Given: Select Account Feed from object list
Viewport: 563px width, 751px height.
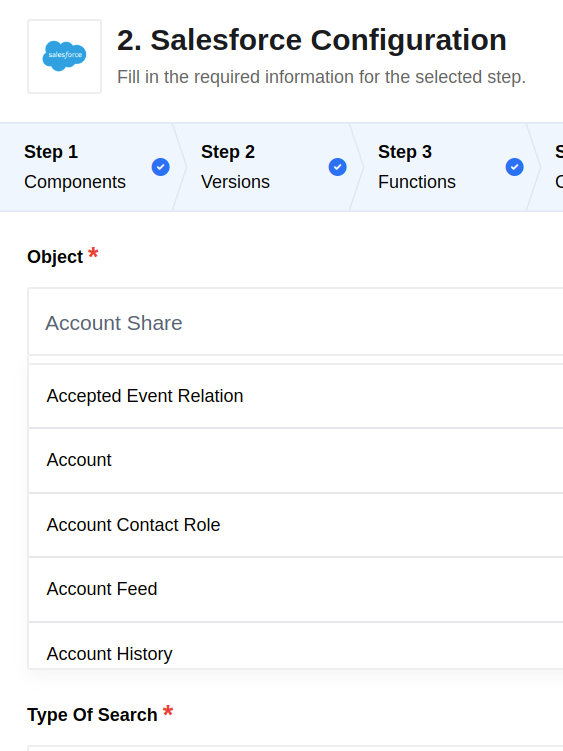Looking at the screenshot, I should (x=296, y=589).
